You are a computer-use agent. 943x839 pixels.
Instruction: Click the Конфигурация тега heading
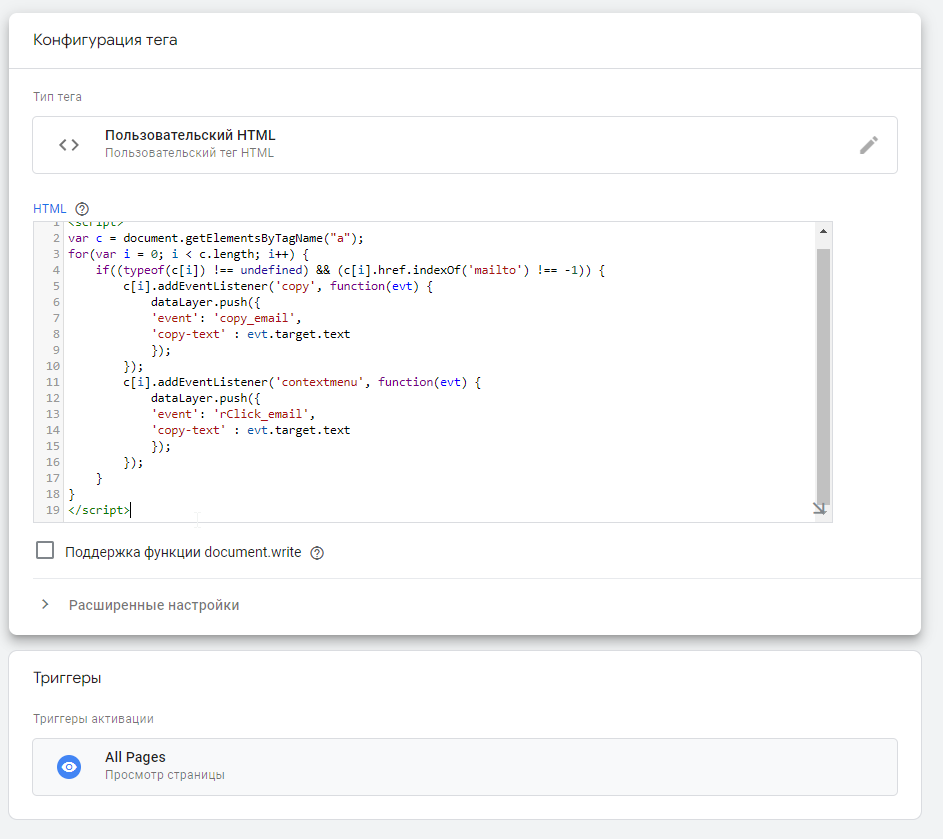[105, 40]
